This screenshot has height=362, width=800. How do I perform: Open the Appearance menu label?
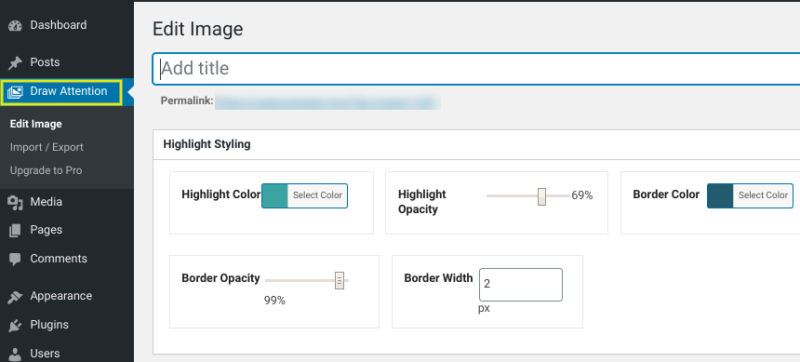coord(61,296)
